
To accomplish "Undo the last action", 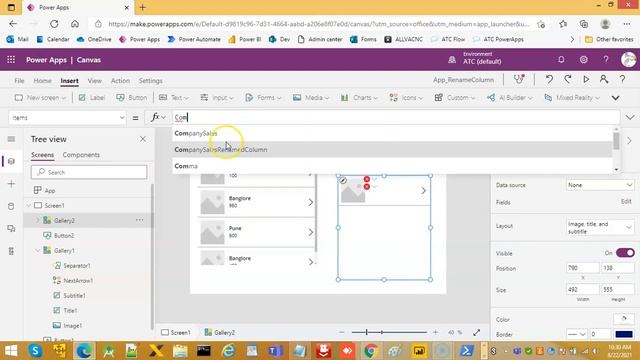I will pos(549,79).
